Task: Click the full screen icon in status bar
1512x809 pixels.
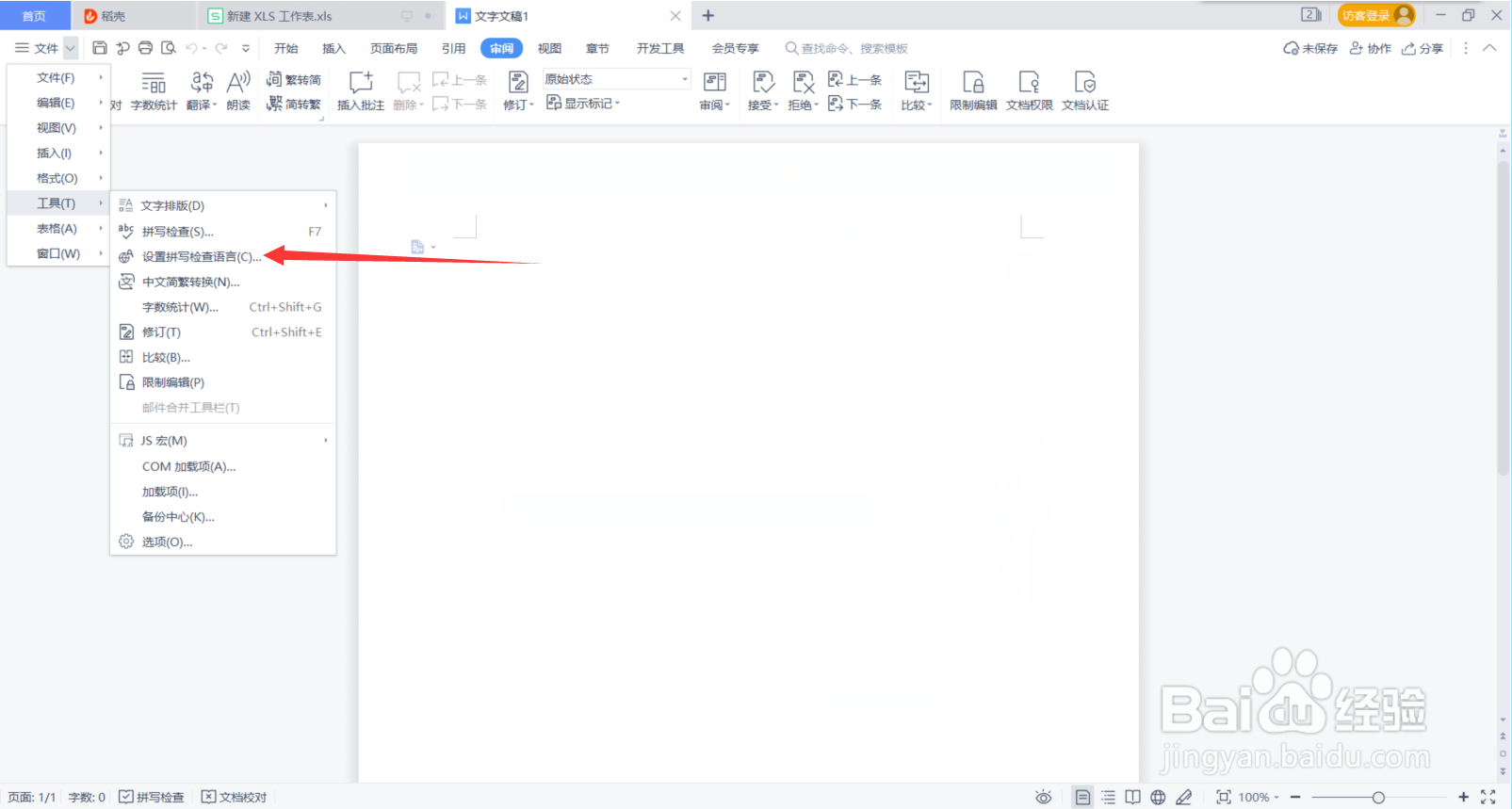Action: [1488, 798]
